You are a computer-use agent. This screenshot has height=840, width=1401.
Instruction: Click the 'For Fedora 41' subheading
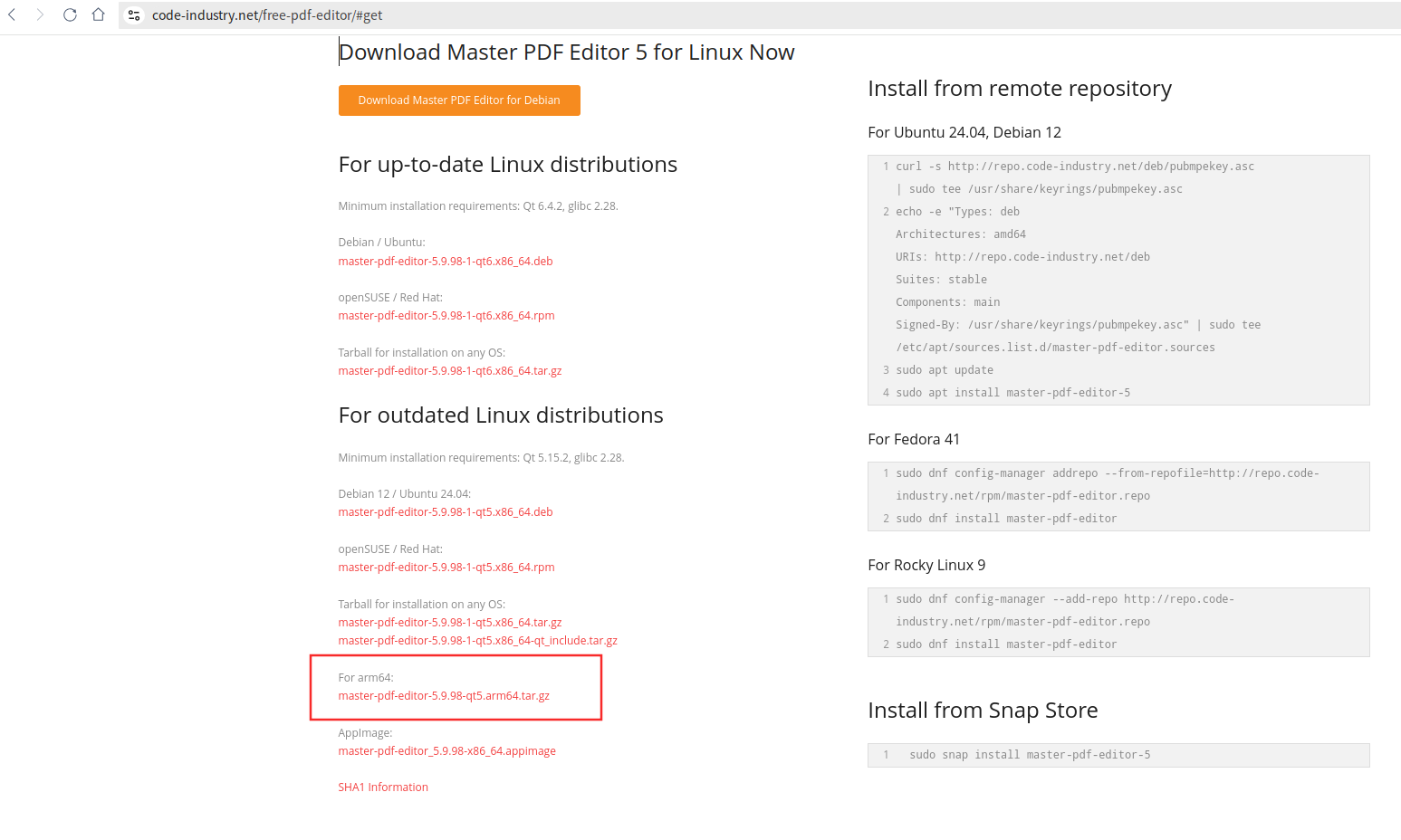[914, 439]
